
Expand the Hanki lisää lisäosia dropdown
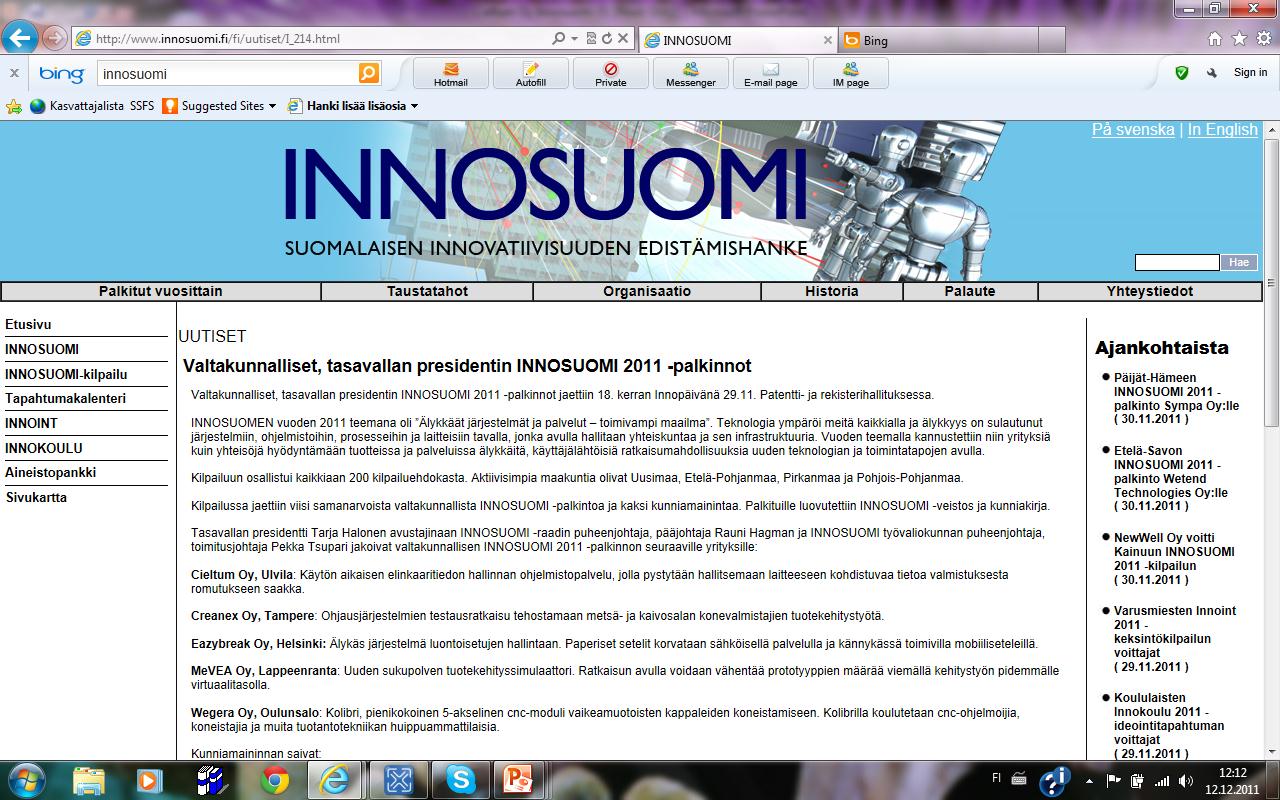coord(414,106)
